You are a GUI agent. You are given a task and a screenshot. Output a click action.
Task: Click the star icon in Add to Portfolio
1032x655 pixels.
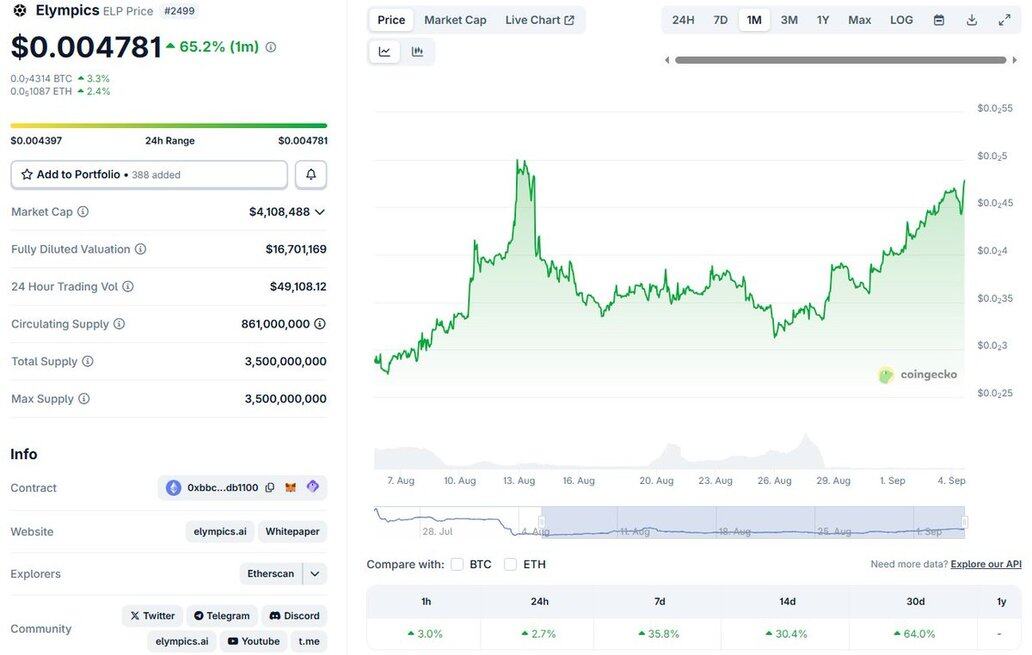pos(27,174)
